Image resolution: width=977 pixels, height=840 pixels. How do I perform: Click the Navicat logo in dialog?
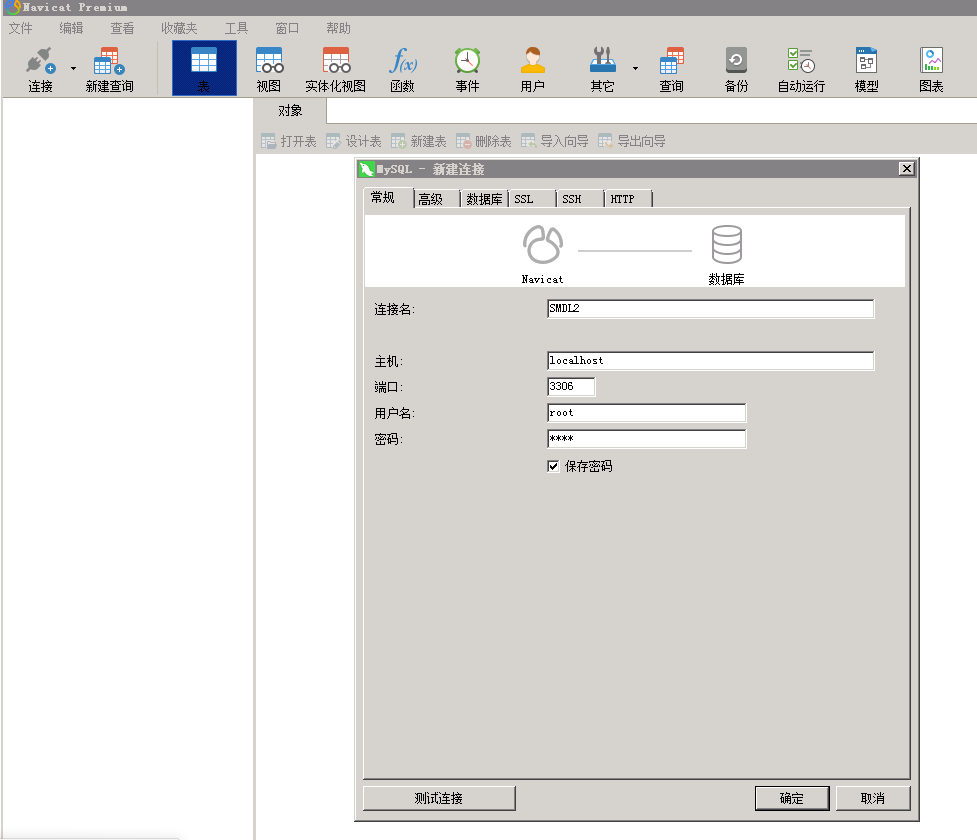click(x=542, y=245)
